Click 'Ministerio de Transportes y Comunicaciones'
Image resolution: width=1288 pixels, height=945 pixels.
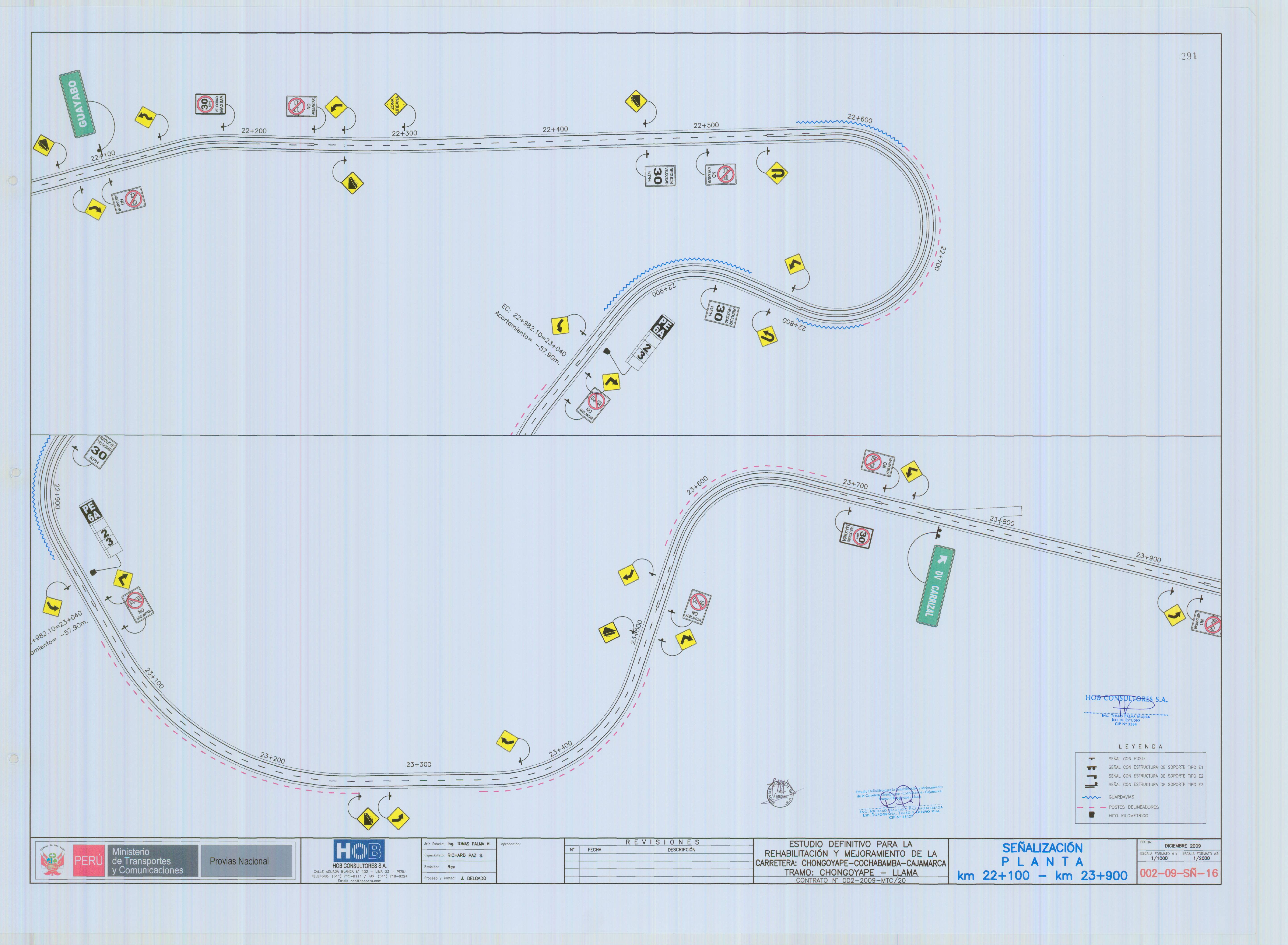coord(148,861)
